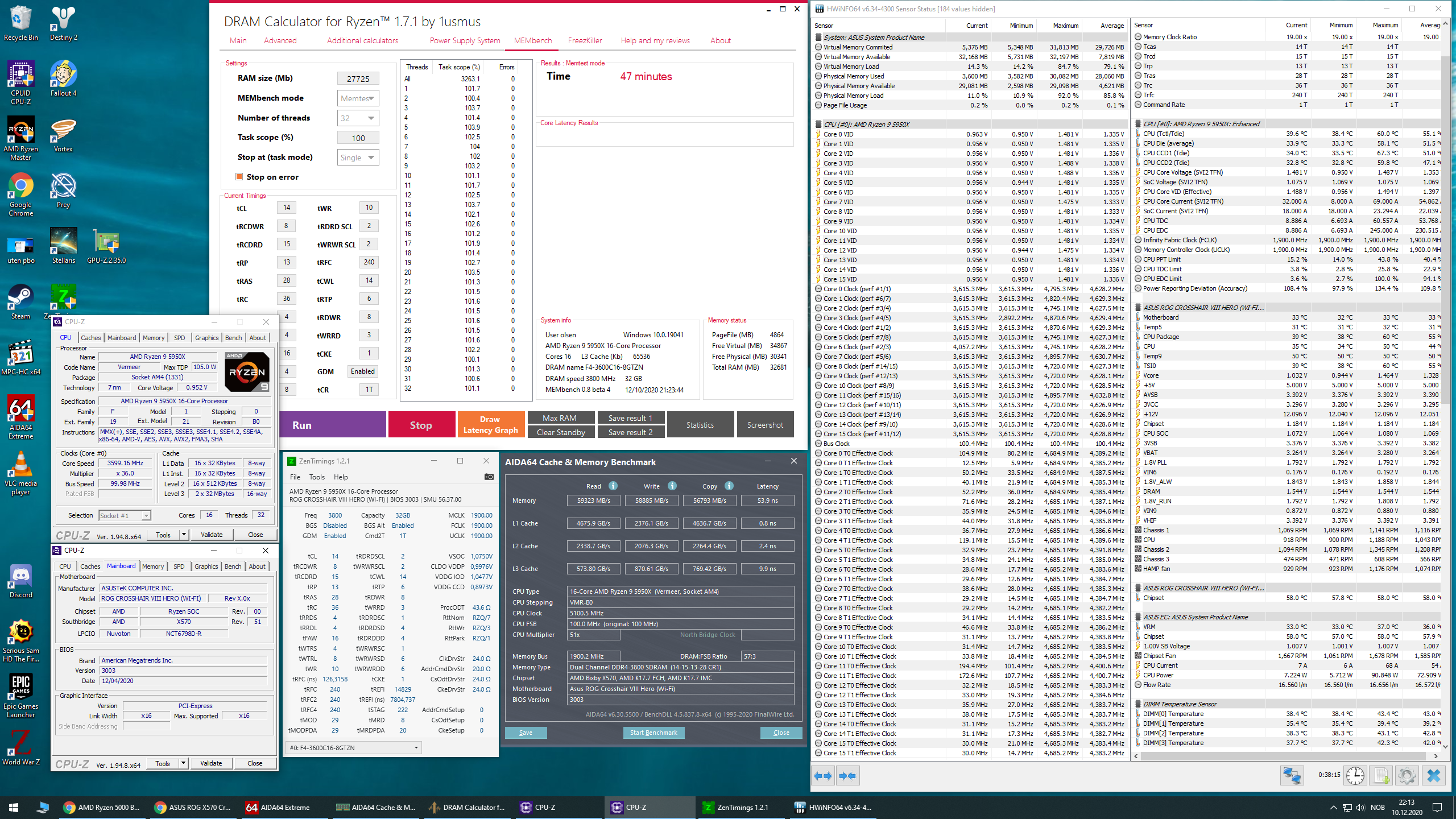The width and height of the screenshot is (1456, 819).
Task: Open MEMbench mode dropdown
Action: click(358, 98)
